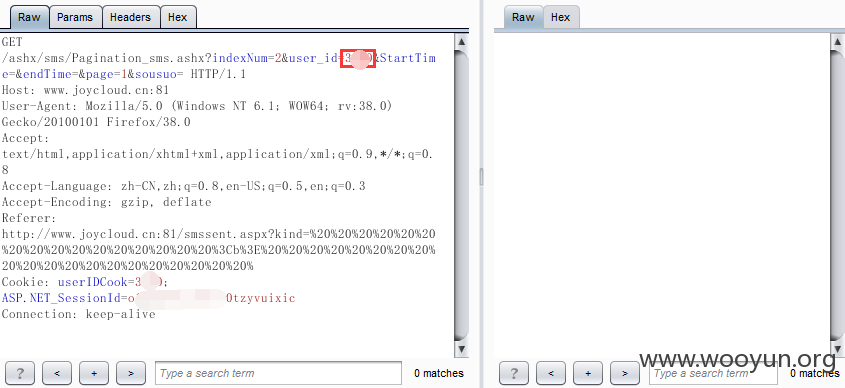The height and width of the screenshot is (388, 845).
Task: Click the 'ASP.NET_SessionId' cookie name
Action: pyautogui.click(x=61, y=298)
